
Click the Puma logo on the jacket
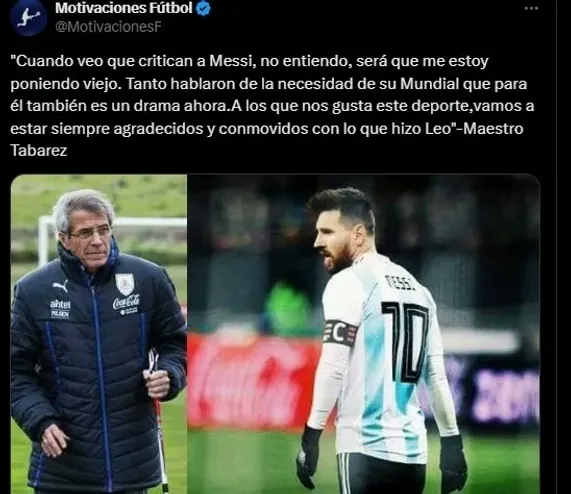click(x=60, y=285)
